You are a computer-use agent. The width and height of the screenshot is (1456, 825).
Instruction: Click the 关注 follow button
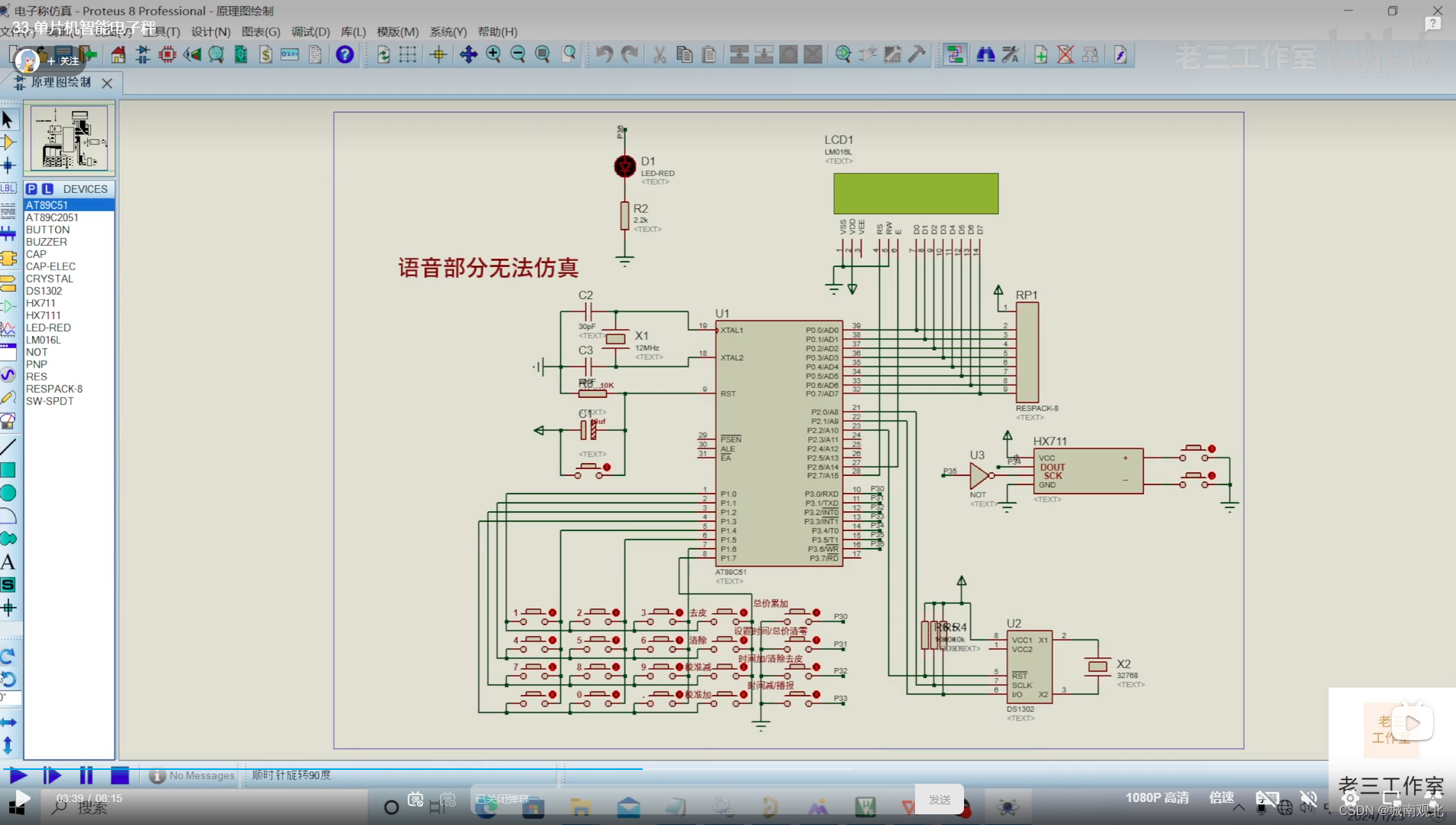(x=64, y=60)
